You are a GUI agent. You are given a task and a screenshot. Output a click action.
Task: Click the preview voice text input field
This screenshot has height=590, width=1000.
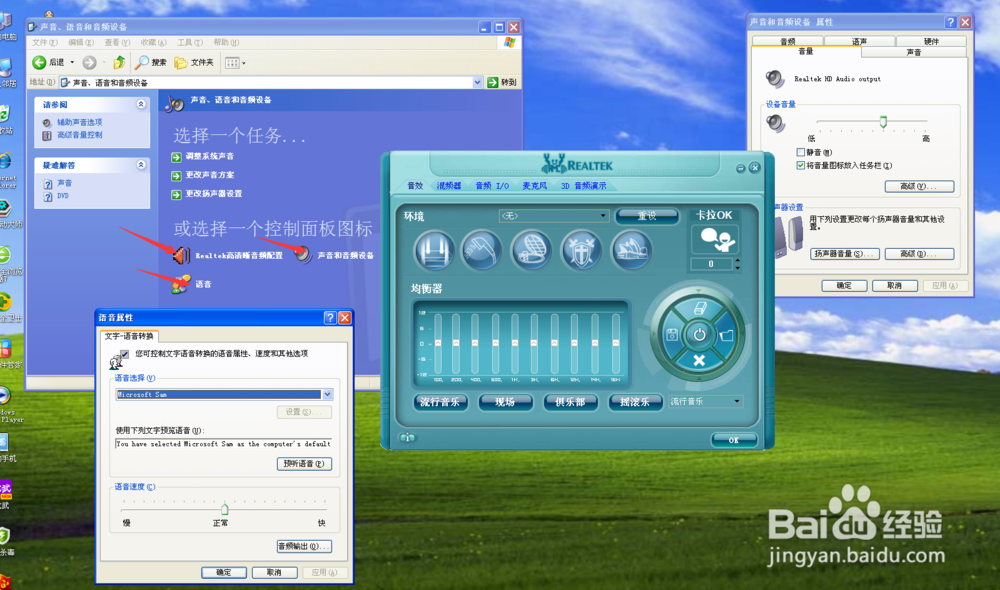tap(224, 443)
